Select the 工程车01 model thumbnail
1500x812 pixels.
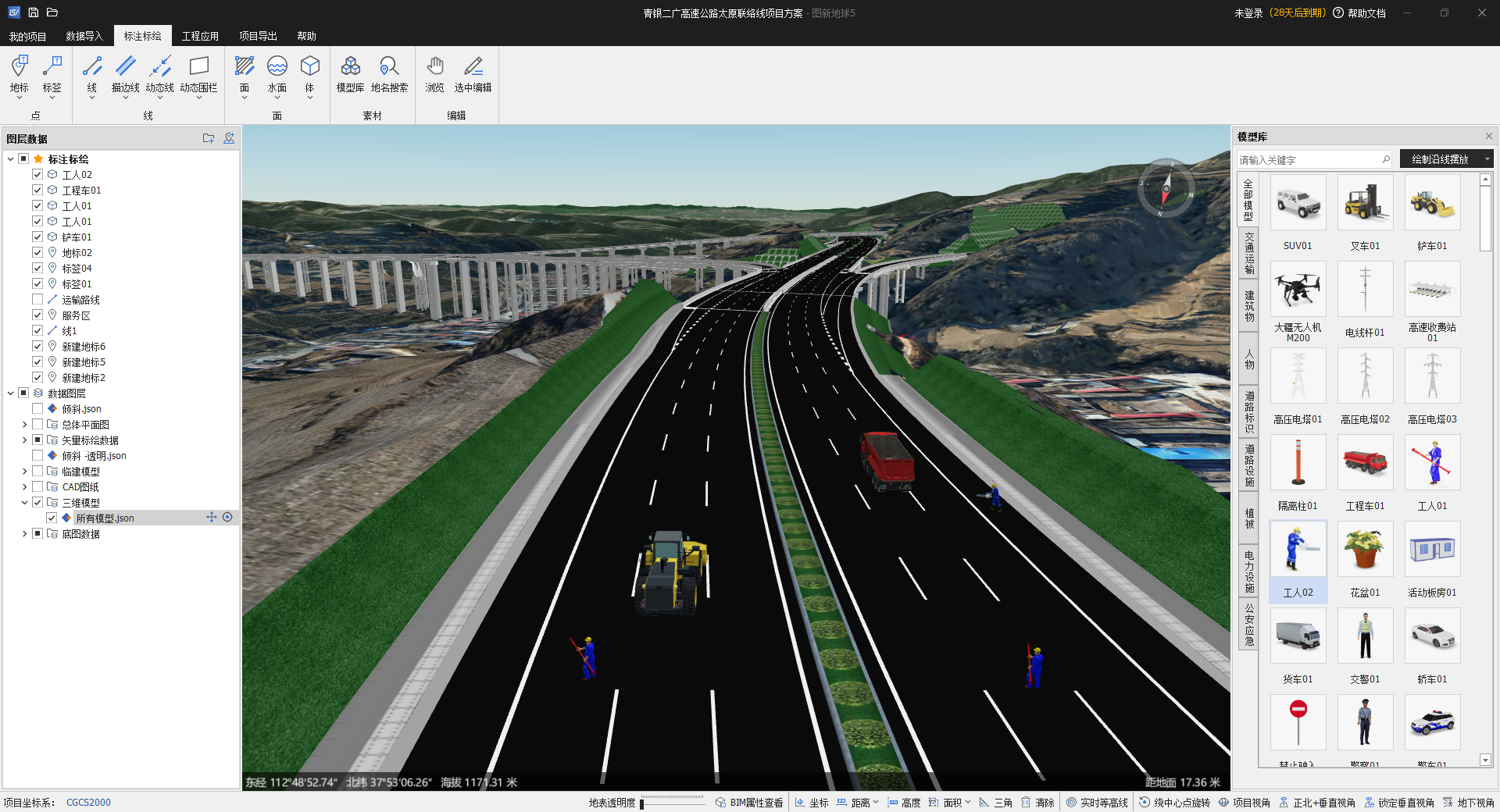point(1365,464)
